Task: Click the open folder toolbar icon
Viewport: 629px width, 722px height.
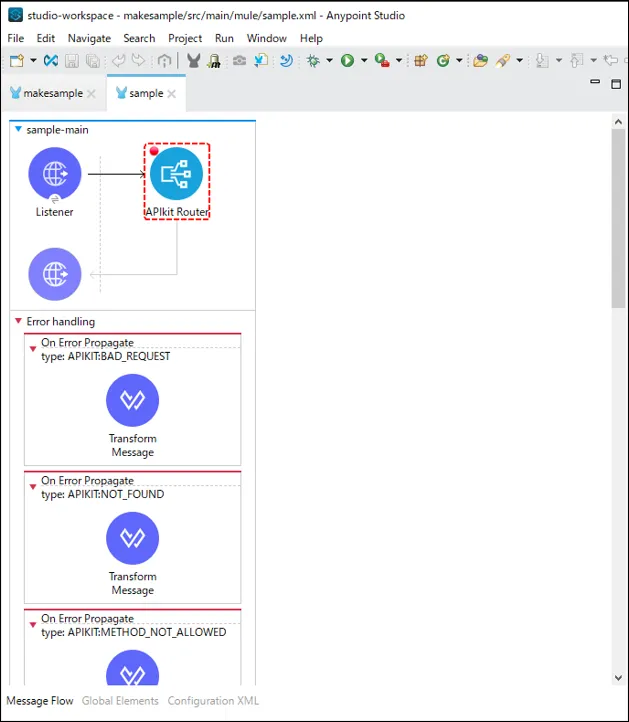Action: coord(480,60)
